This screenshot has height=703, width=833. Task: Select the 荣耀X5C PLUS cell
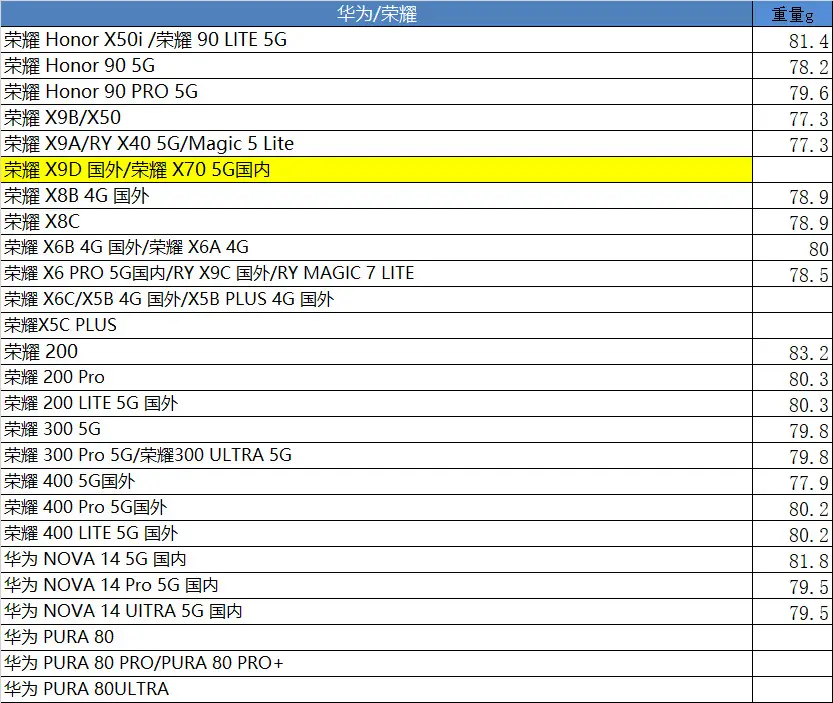(377, 325)
